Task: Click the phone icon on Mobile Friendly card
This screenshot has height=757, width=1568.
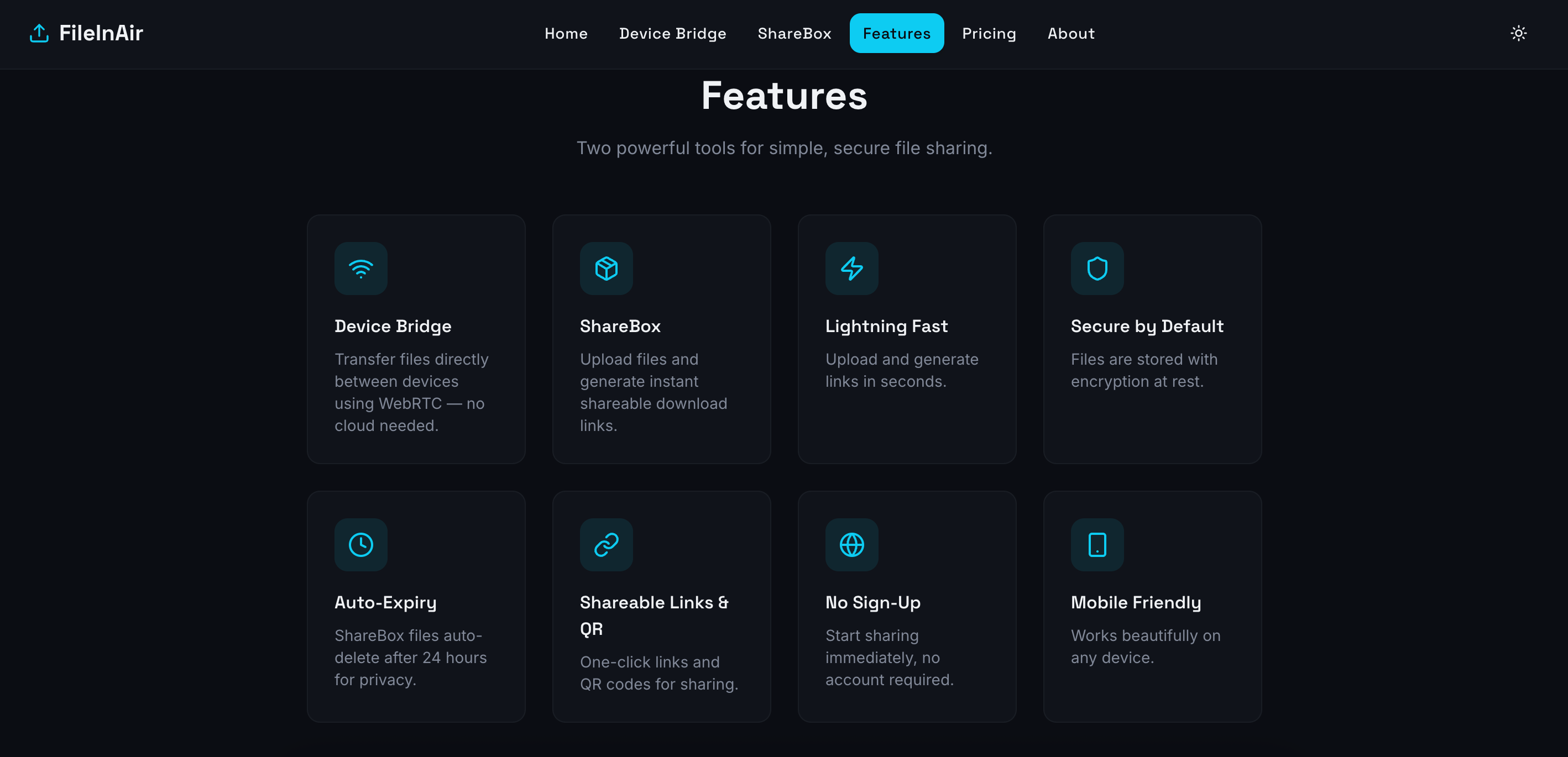Action: 1097,545
